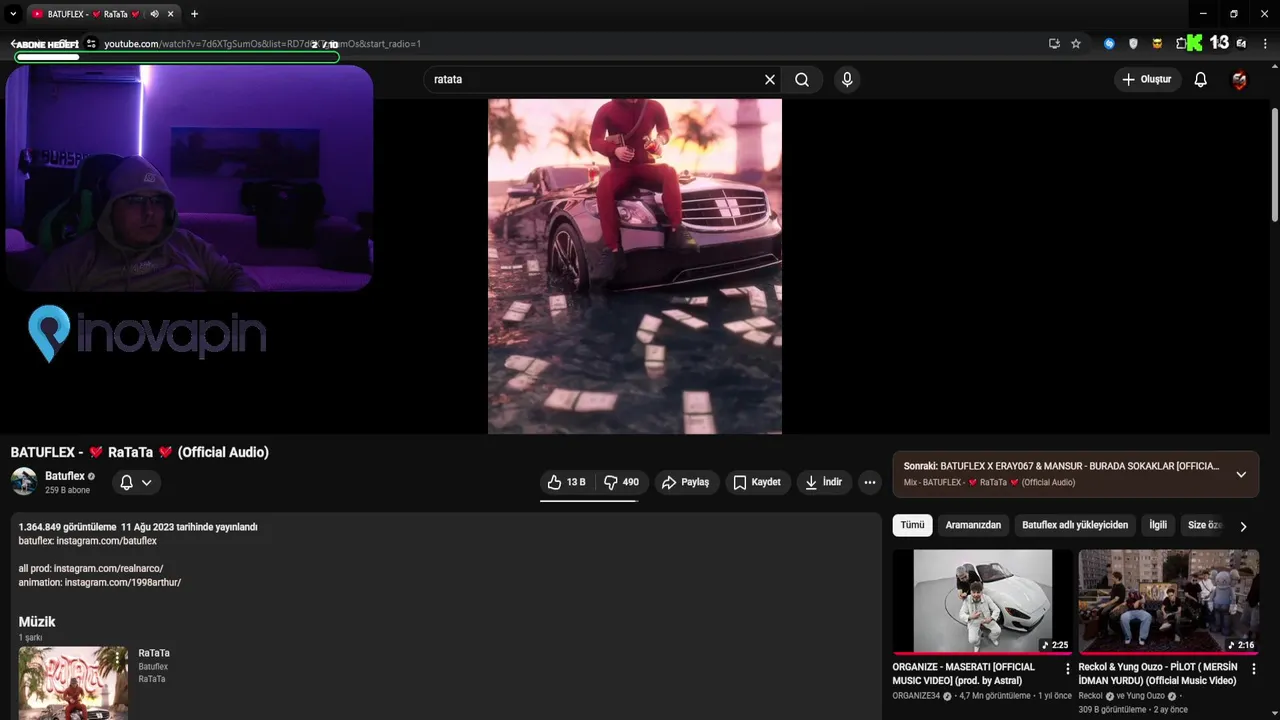Image resolution: width=1280 pixels, height=720 pixels.
Task: Save the video with Kaydet
Action: coord(757,482)
